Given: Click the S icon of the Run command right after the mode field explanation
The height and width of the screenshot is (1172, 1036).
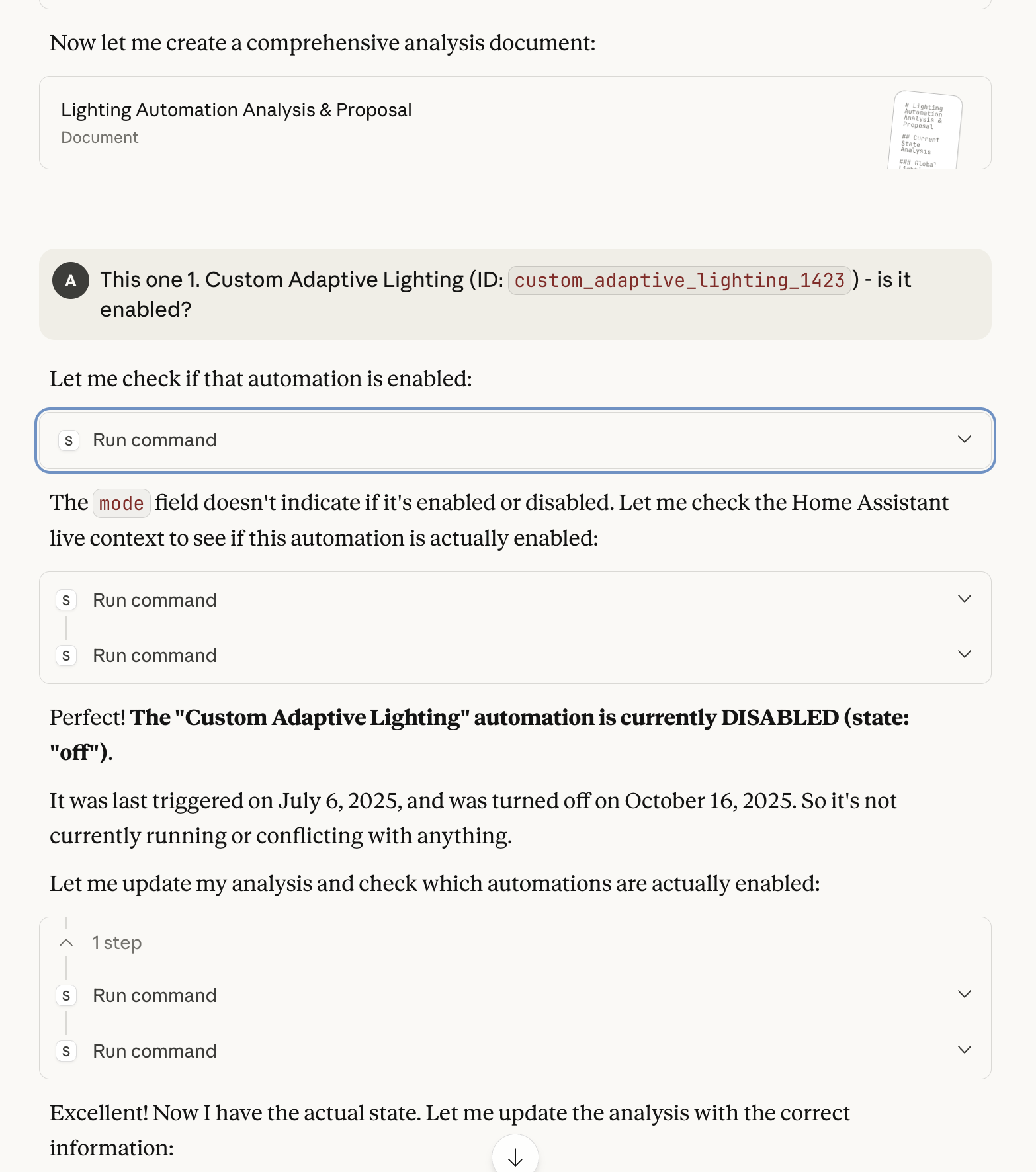Looking at the screenshot, I should pyautogui.click(x=66, y=601).
